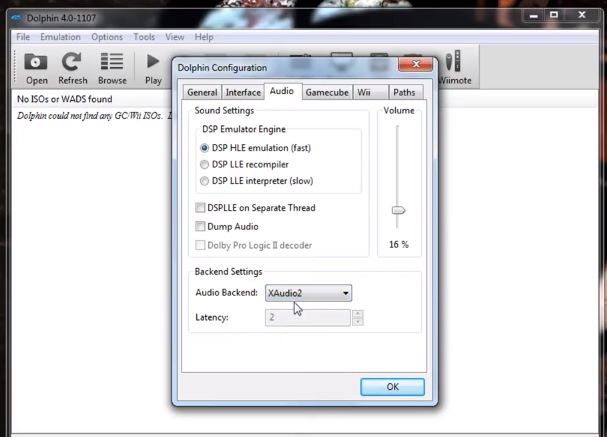The width and height of the screenshot is (607, 437).
Task: Click the 'No ISOs or WADS found' header
Action: coord(65,99)
